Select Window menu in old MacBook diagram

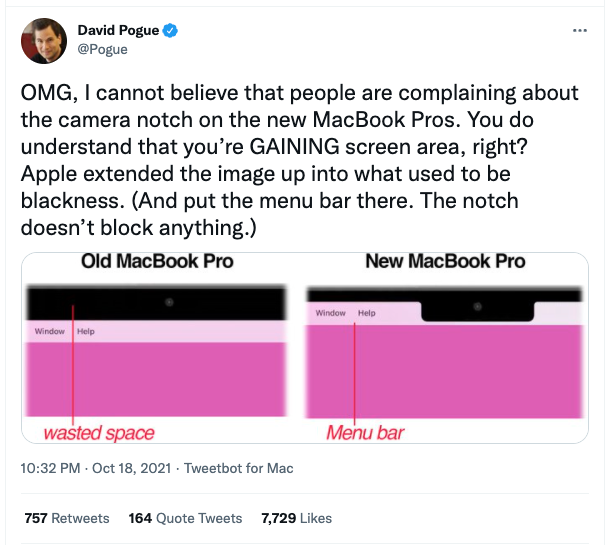[50, 331]
